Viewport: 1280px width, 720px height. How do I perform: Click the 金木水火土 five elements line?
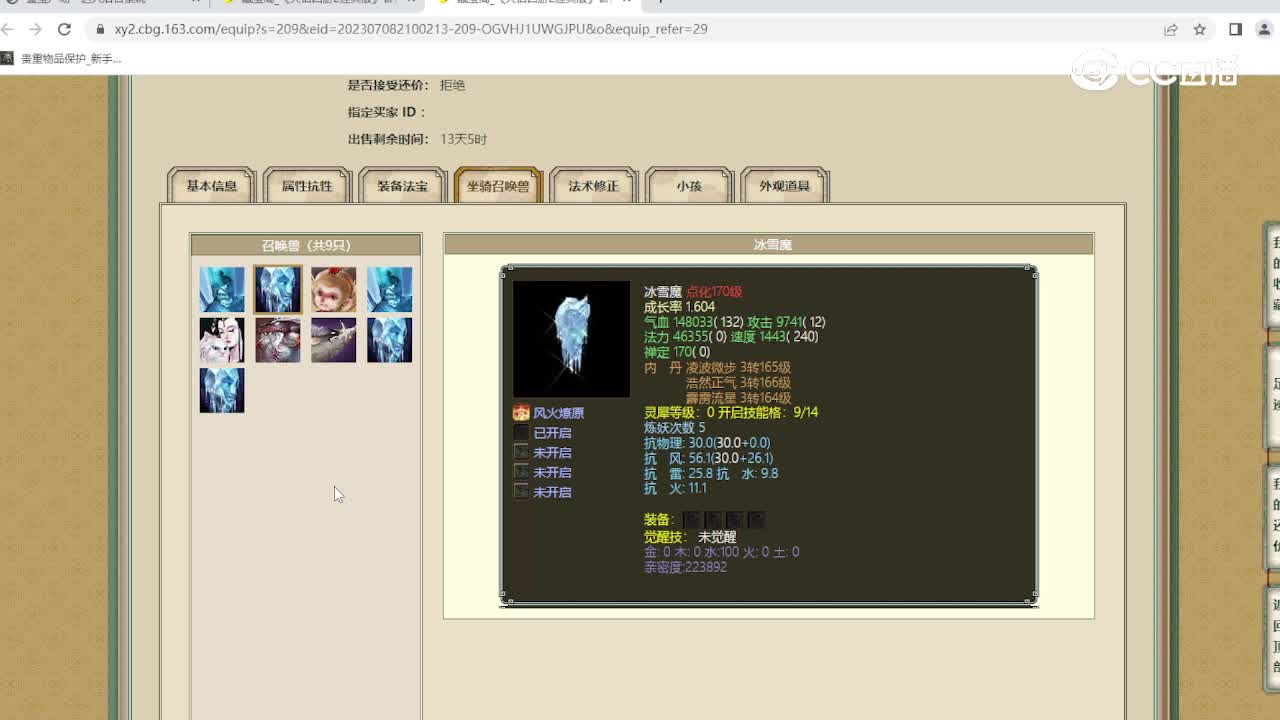point(722,552)
